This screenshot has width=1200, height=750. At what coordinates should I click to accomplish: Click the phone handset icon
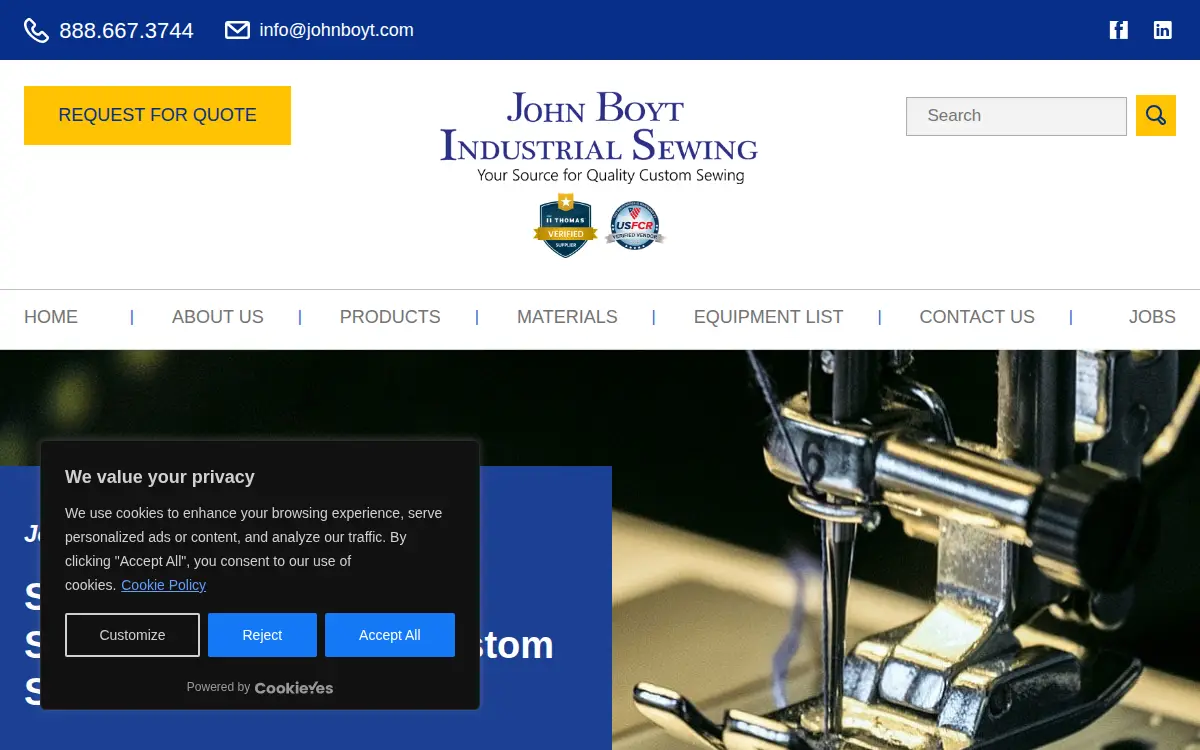tap(36, 30)
